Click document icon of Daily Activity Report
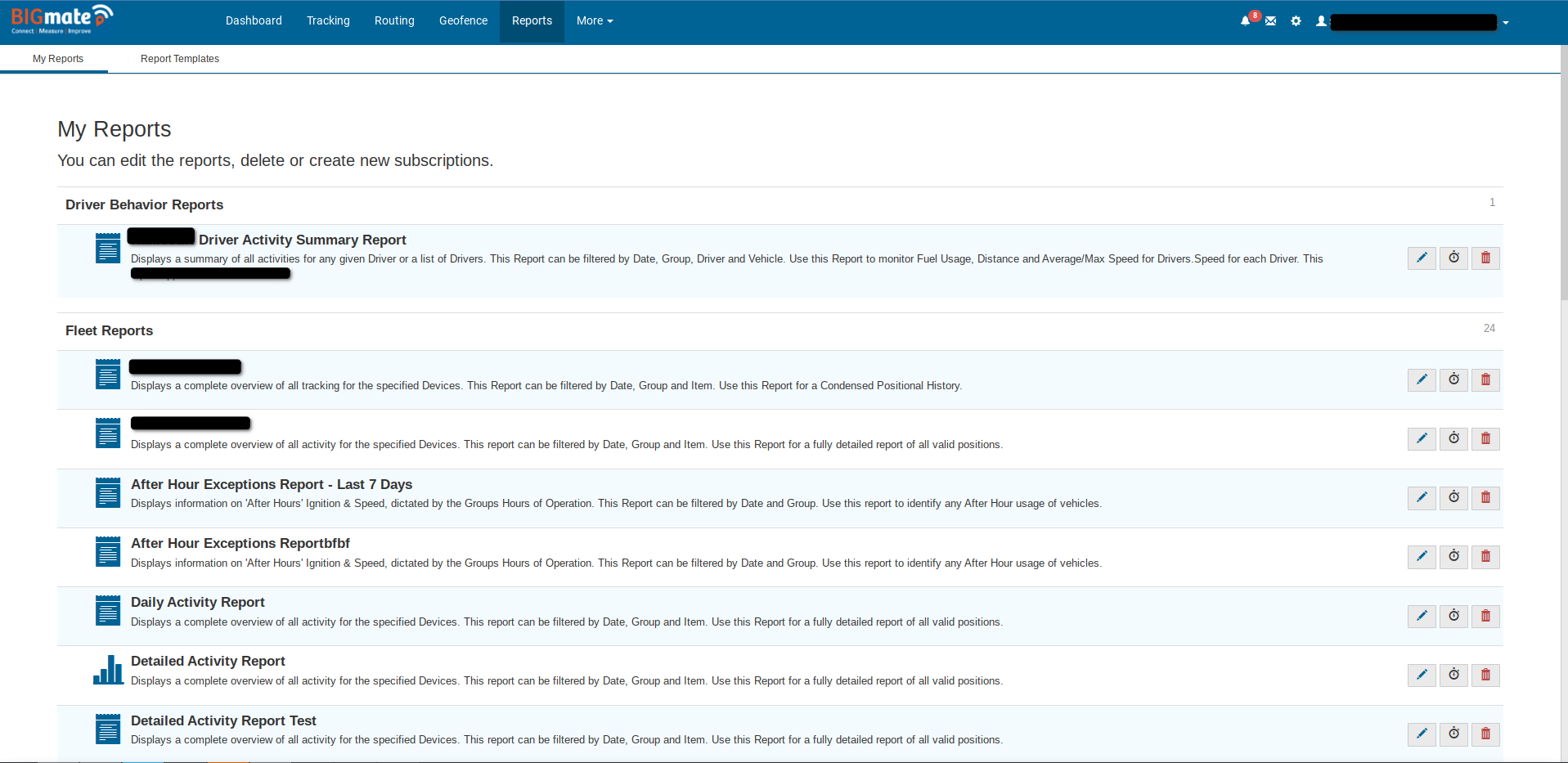 pos(108,611)
